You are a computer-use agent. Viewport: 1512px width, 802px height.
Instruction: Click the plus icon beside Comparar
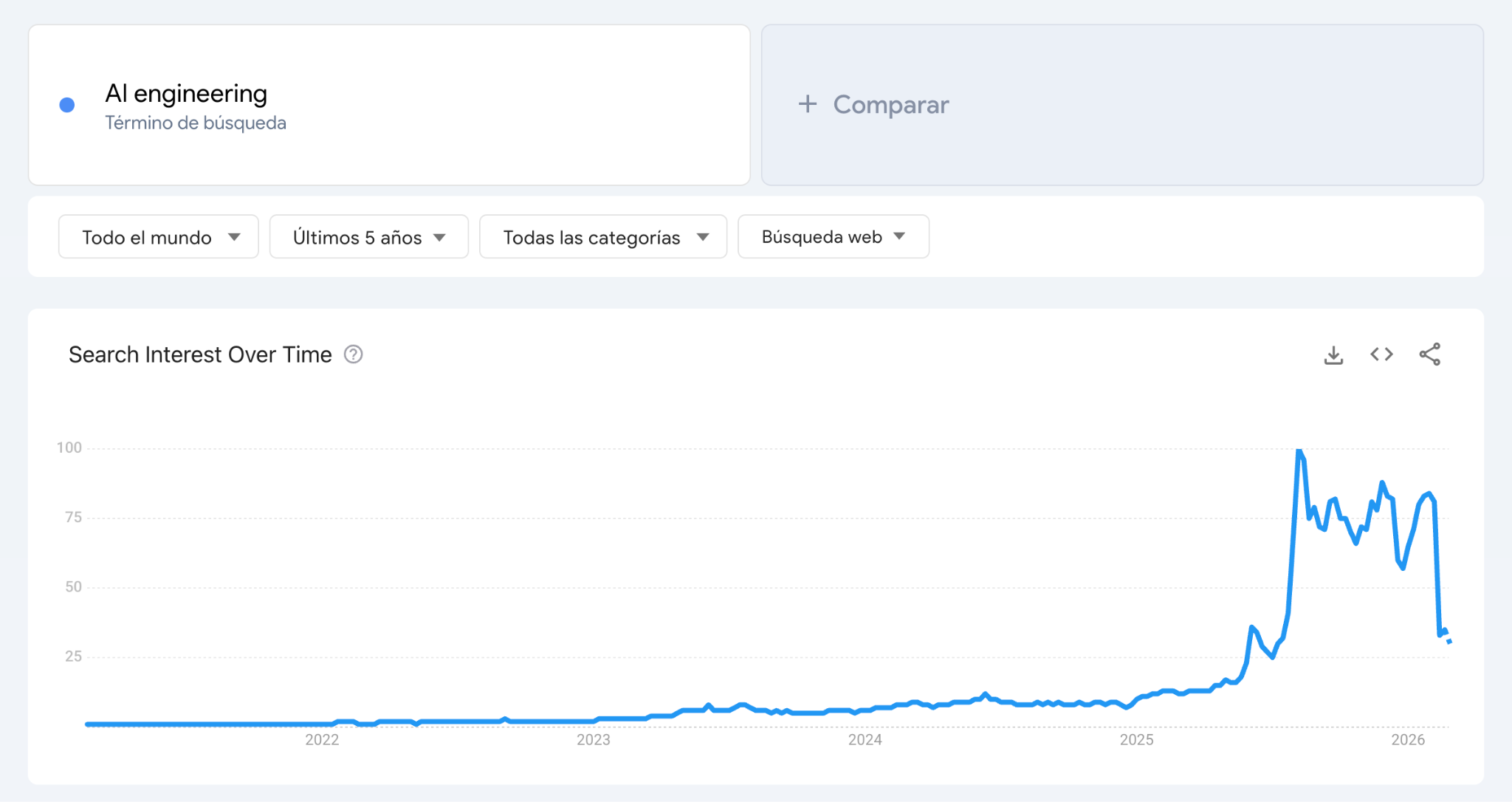pos(808,104)
